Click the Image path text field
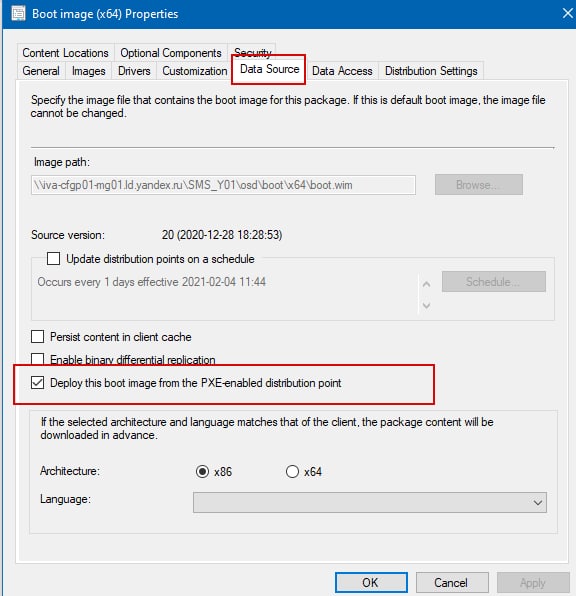The image size is (576, 596). [x=223, y=185]
